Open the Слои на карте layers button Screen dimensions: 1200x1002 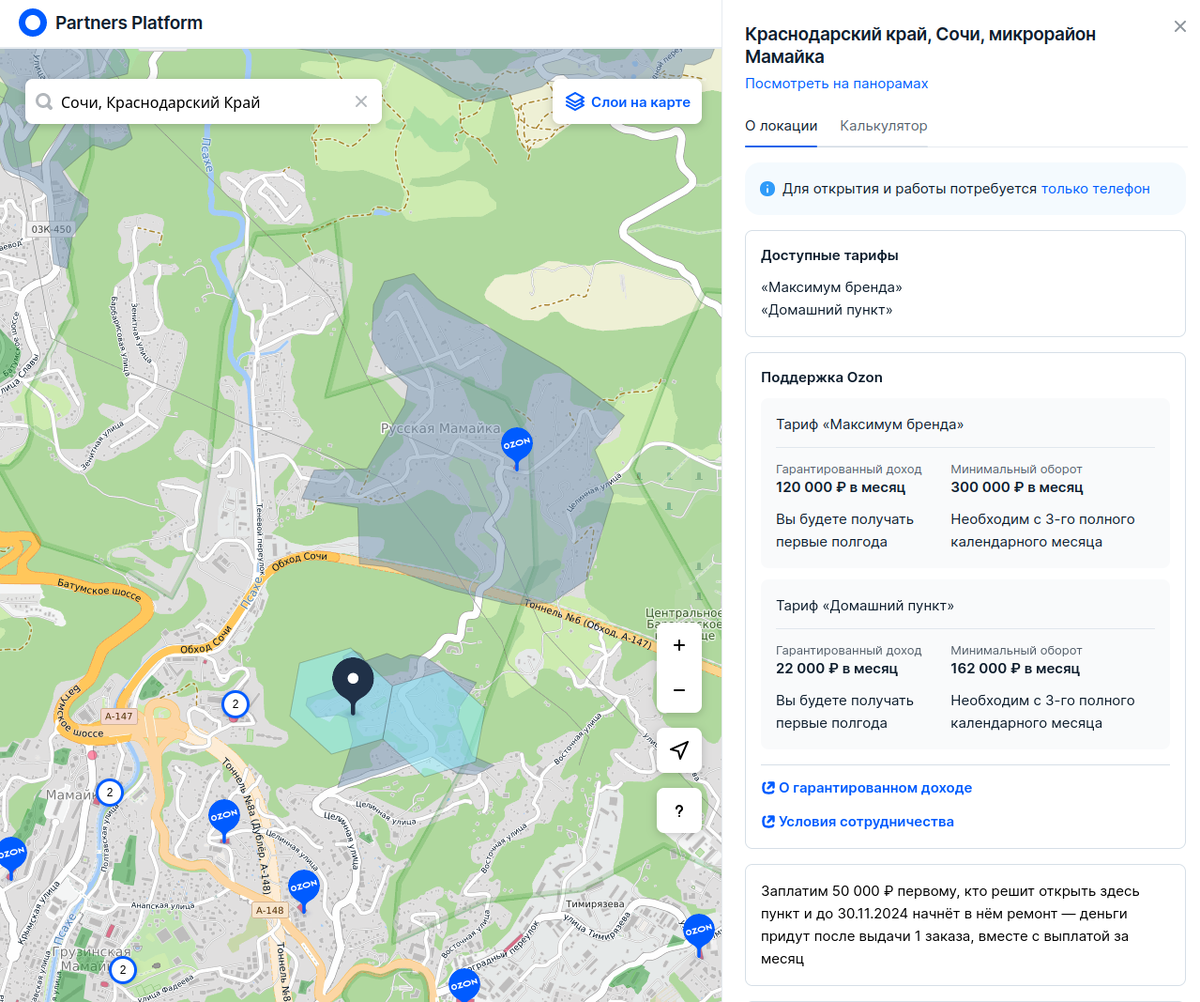click(627, 102)
